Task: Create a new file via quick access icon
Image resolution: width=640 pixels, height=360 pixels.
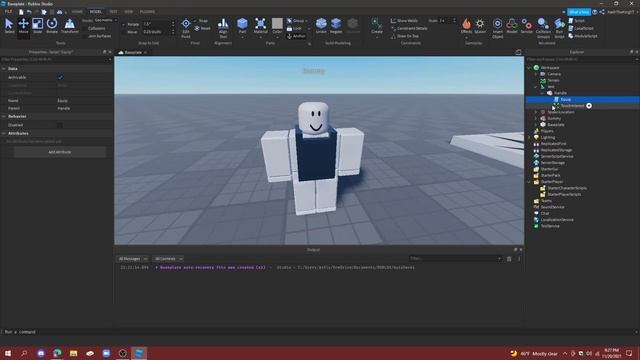Action: (21, 12)
